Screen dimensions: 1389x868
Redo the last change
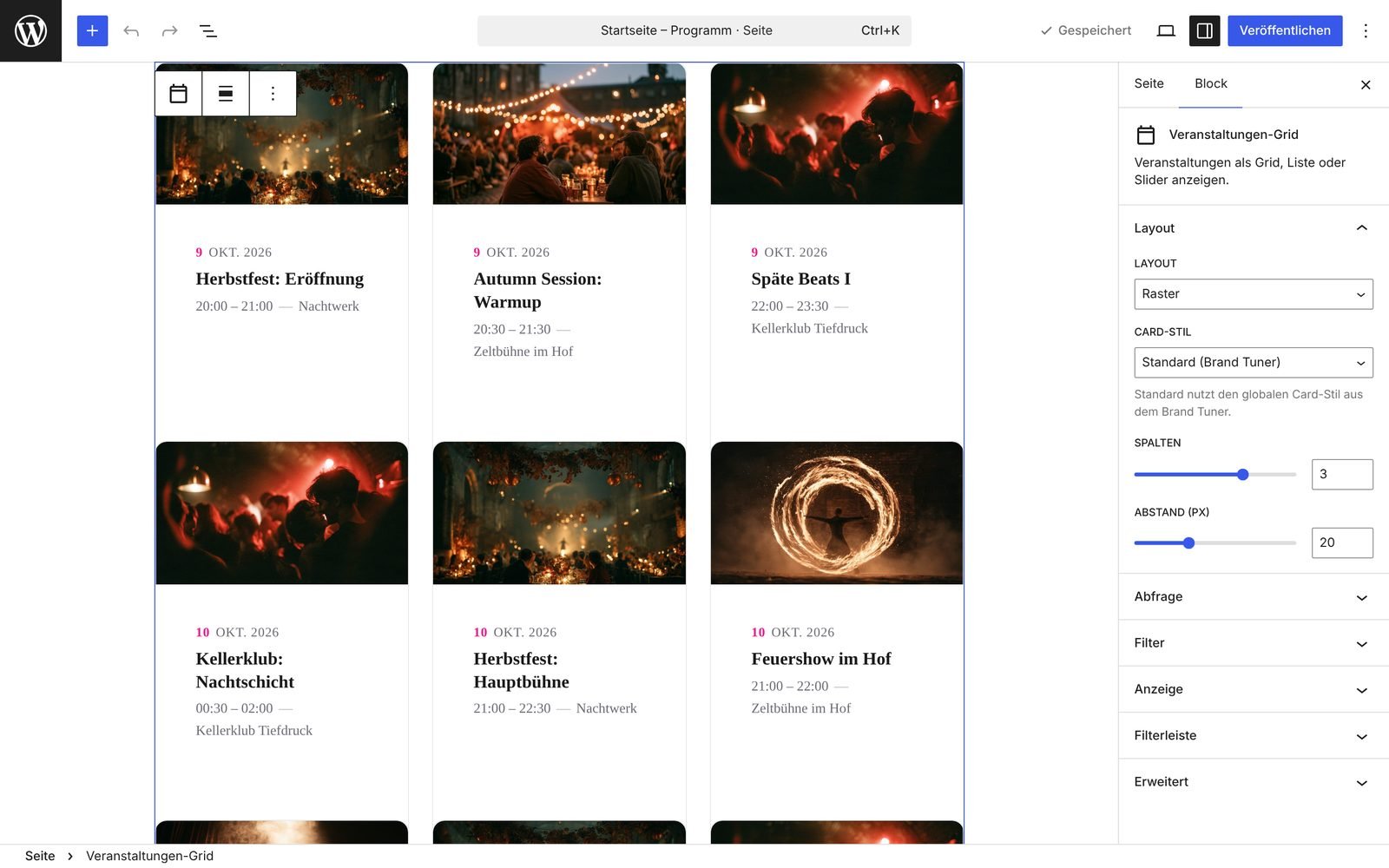coord(169,30)
